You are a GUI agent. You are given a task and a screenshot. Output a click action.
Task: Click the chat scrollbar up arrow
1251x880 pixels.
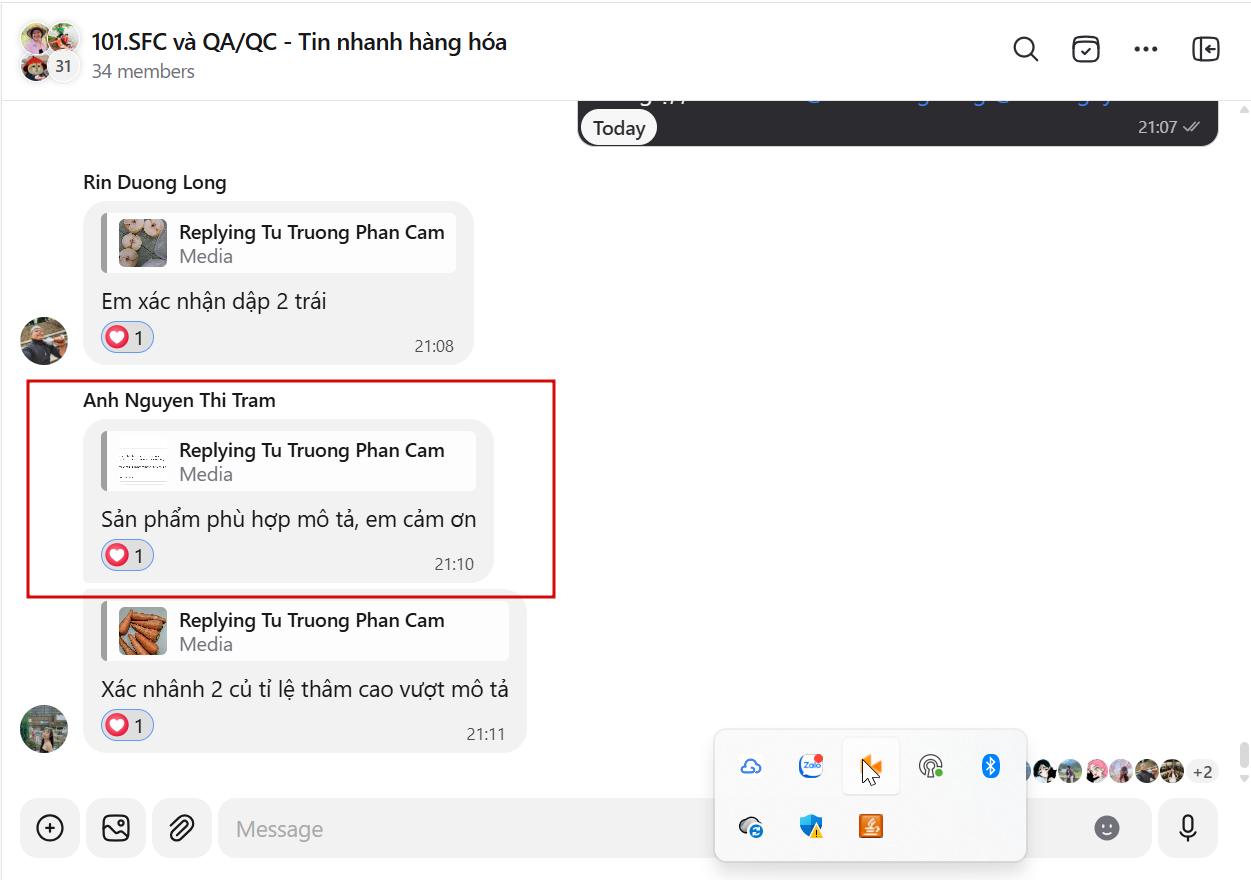pyautogui.click(x=1244, y=108)
